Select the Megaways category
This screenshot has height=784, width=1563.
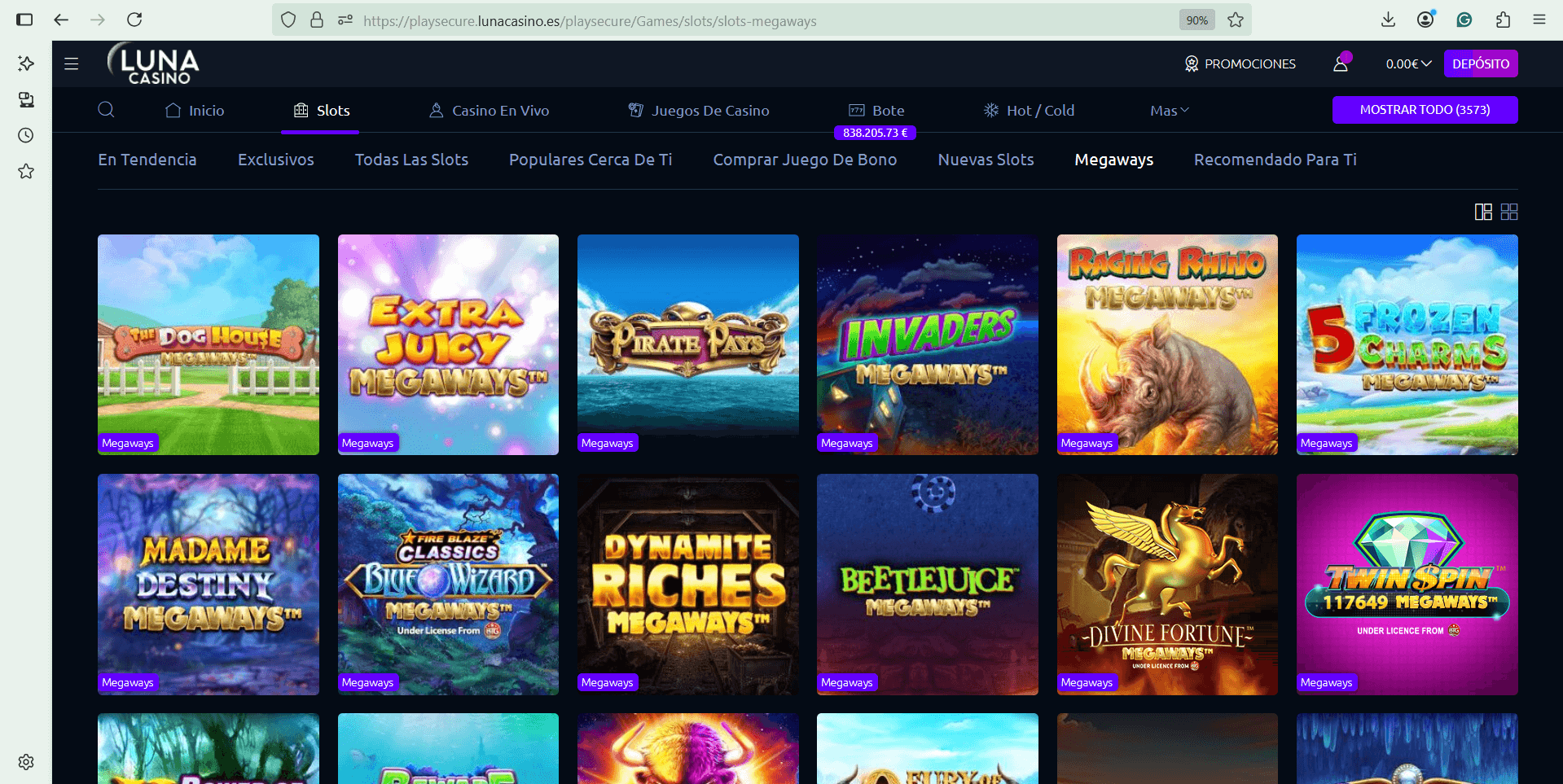tap(1113, 160)
